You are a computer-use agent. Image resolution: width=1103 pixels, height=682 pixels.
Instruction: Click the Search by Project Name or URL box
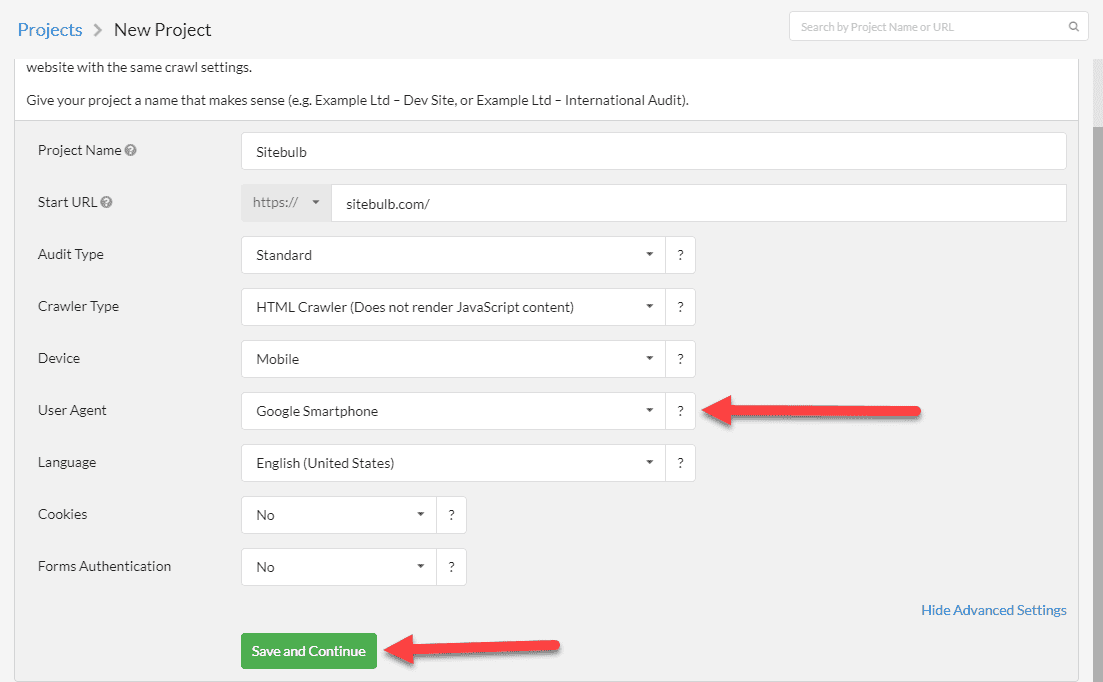coord(938,27)
